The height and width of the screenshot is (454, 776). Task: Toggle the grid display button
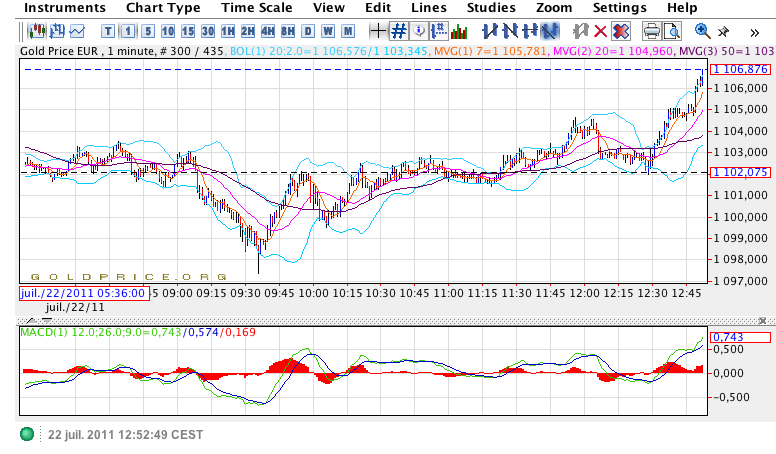coord(398,30)
